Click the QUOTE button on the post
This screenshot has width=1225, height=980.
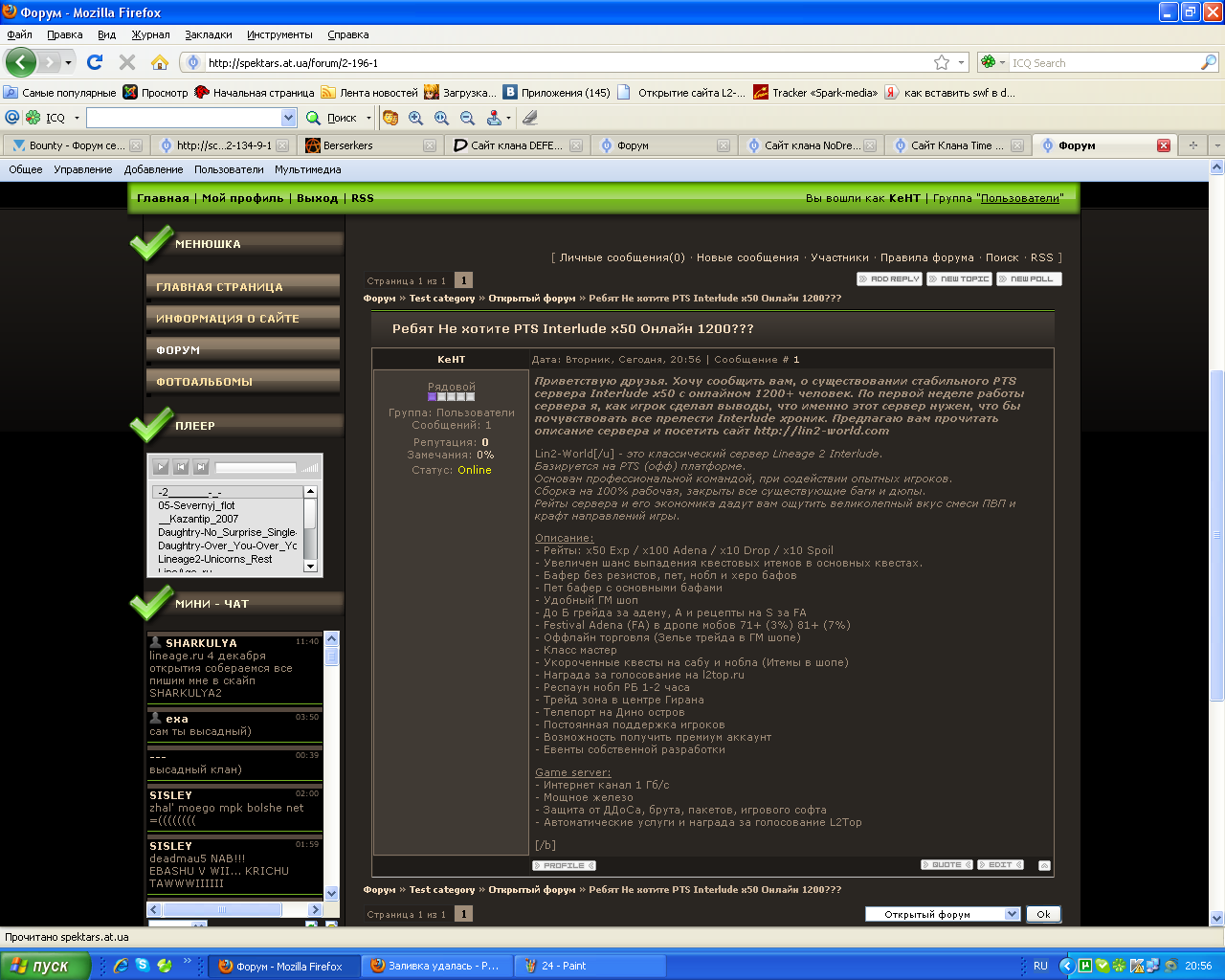947,865
